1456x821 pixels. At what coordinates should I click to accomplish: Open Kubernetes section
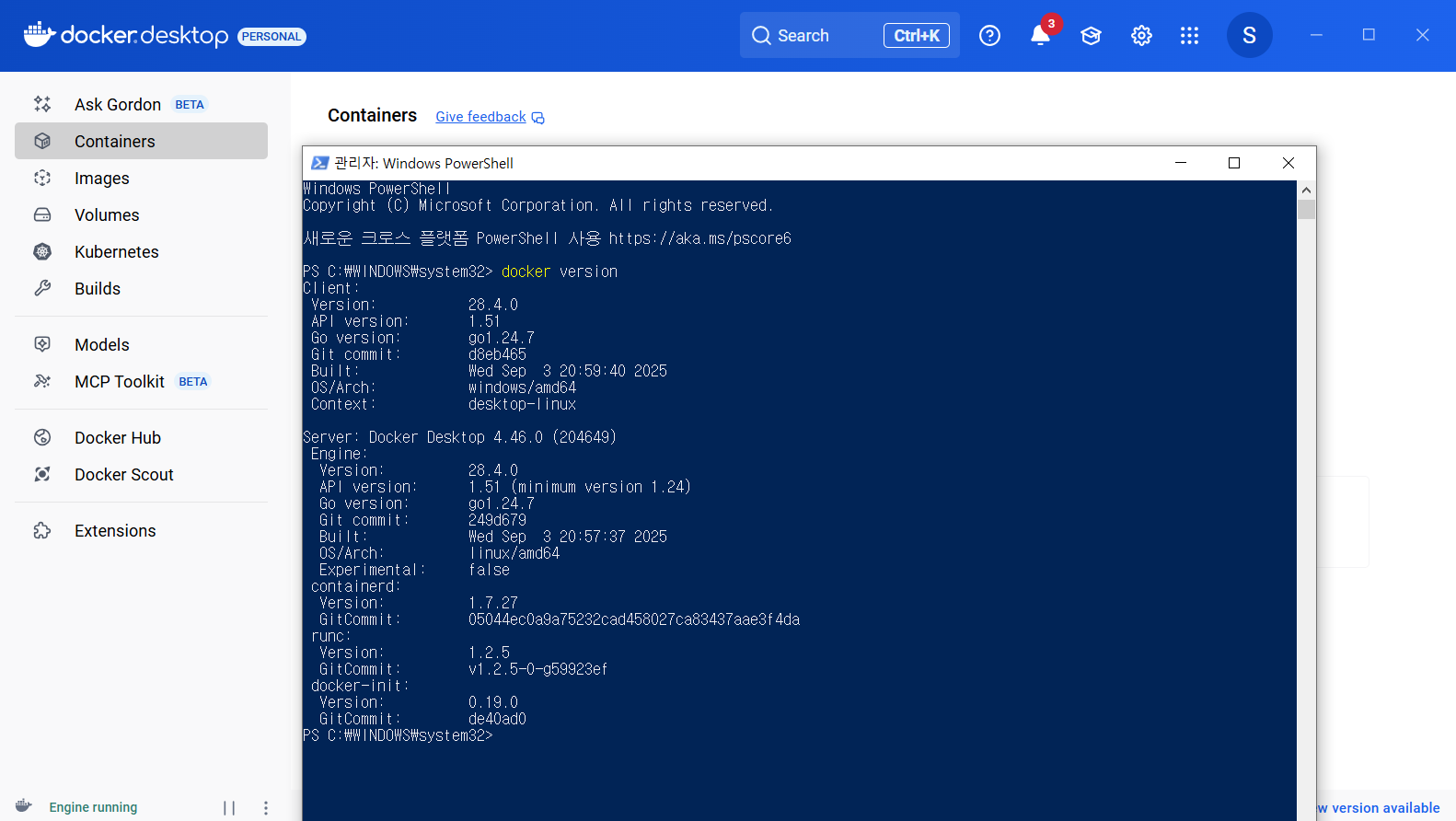click(x=141, y=251)
